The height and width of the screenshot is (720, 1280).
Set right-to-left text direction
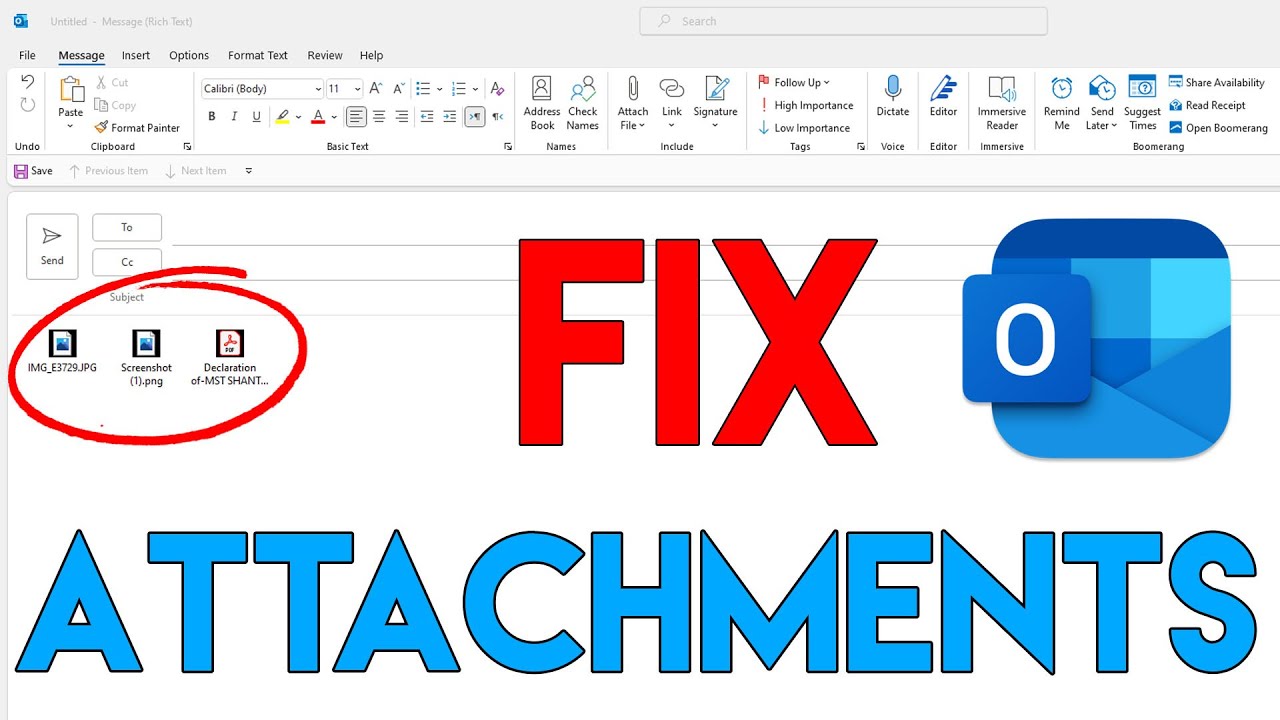tap(497, 117)
